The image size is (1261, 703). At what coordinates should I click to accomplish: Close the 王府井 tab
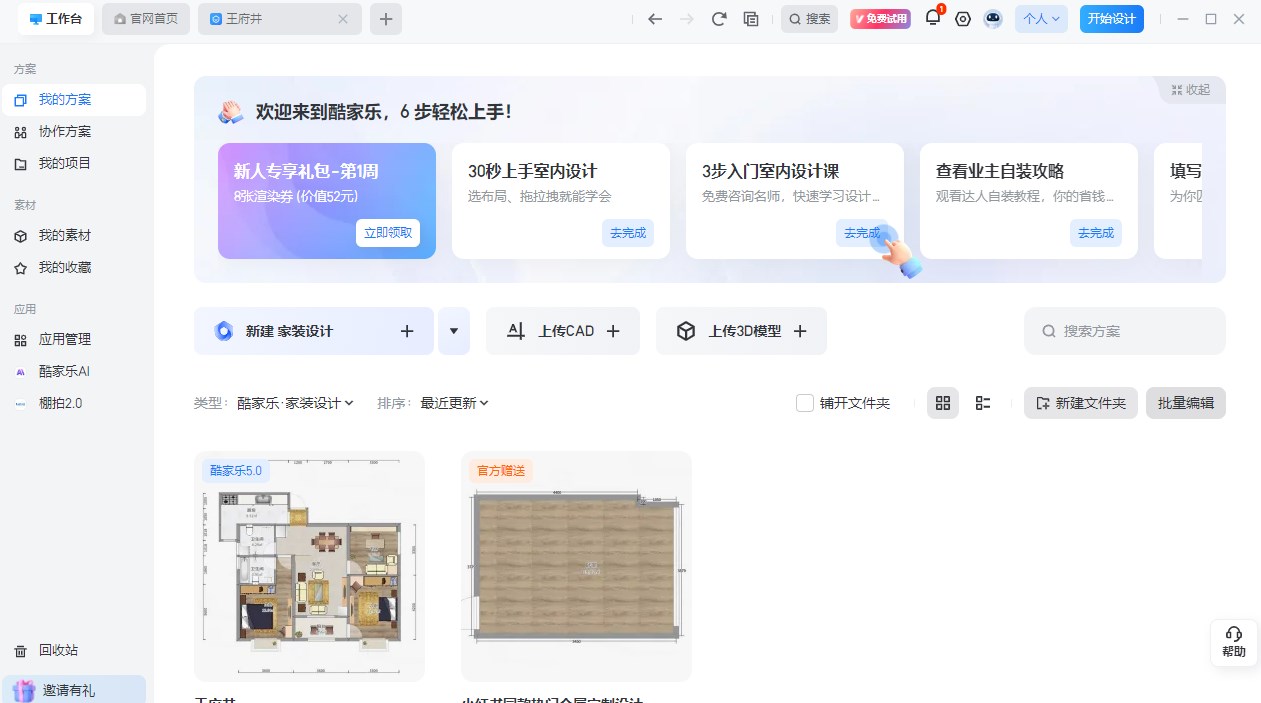pos(343,19)
